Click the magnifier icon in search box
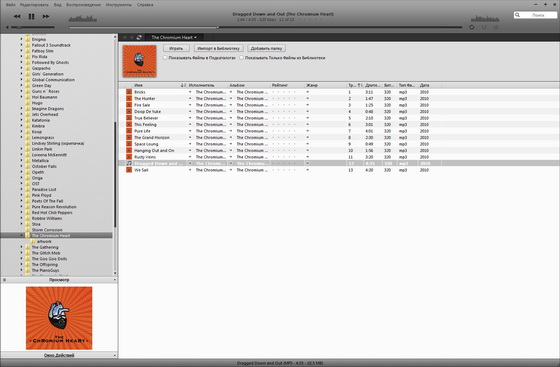The height and width of the screenshot is (367, 560). tap(518, 15)
